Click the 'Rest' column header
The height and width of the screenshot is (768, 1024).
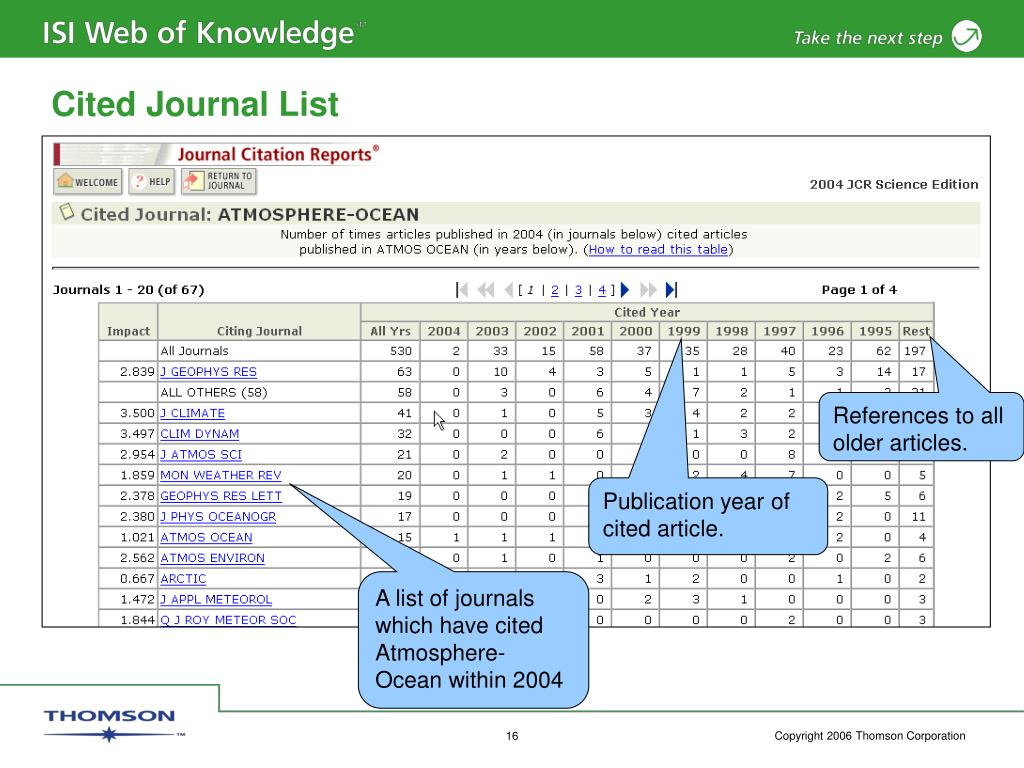pyautogui.click(x=916, y=331)
